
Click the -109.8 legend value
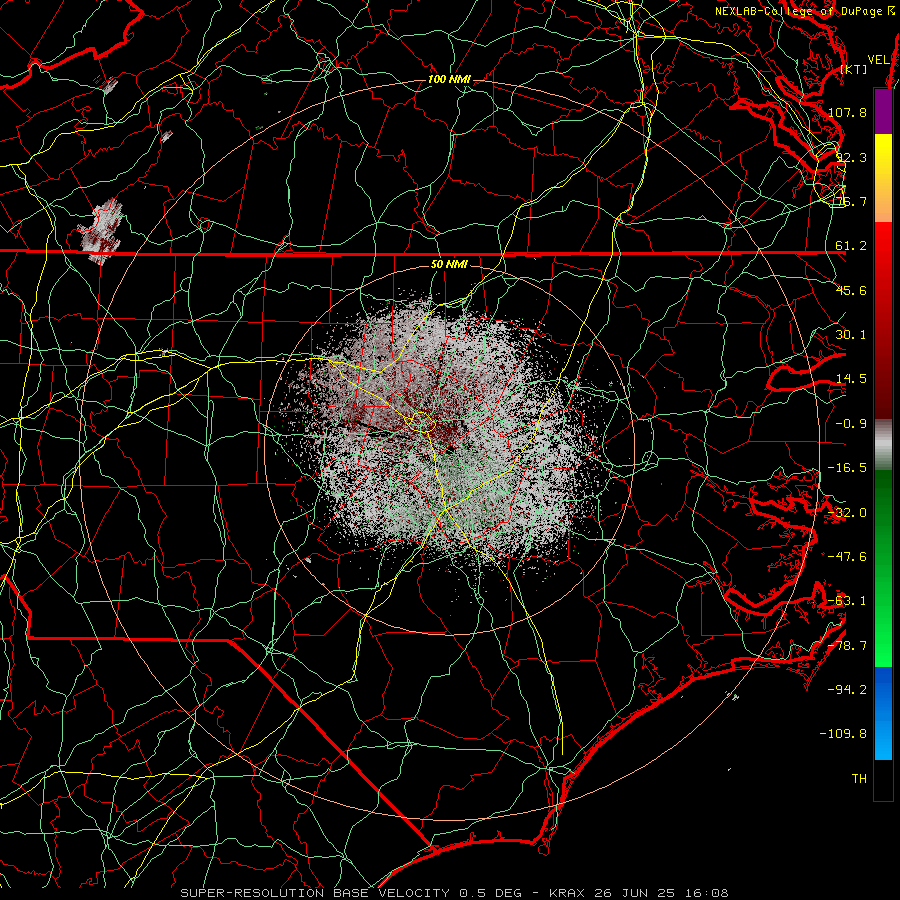point(843,734)
